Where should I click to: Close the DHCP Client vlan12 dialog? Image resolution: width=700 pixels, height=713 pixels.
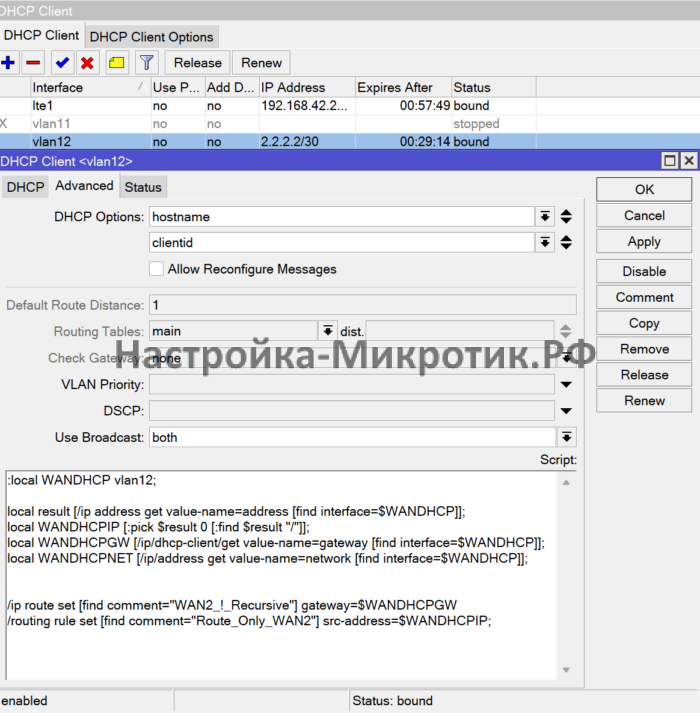pyautogui.click(x=689, y=161)
